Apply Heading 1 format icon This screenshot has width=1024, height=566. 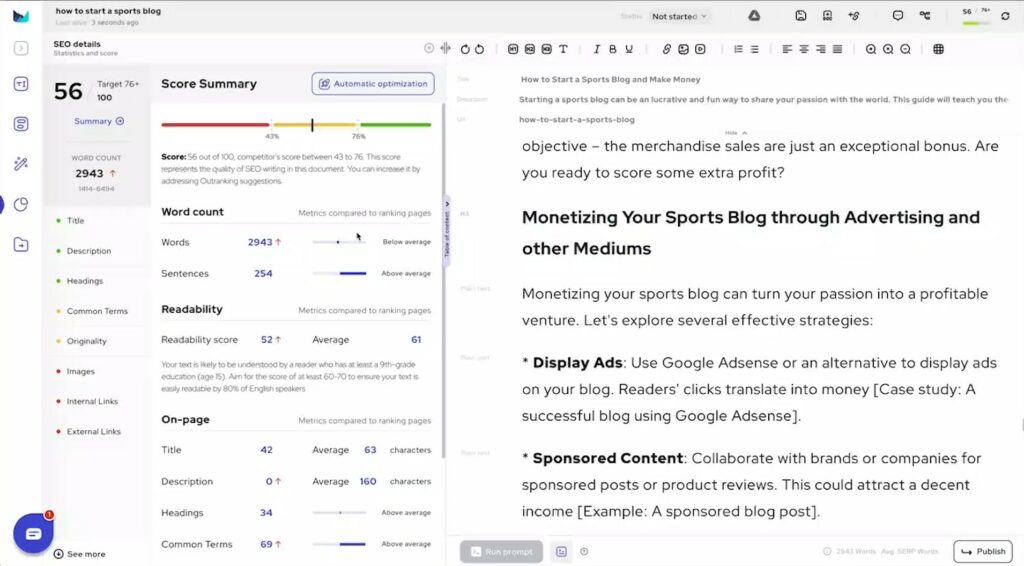513,49
